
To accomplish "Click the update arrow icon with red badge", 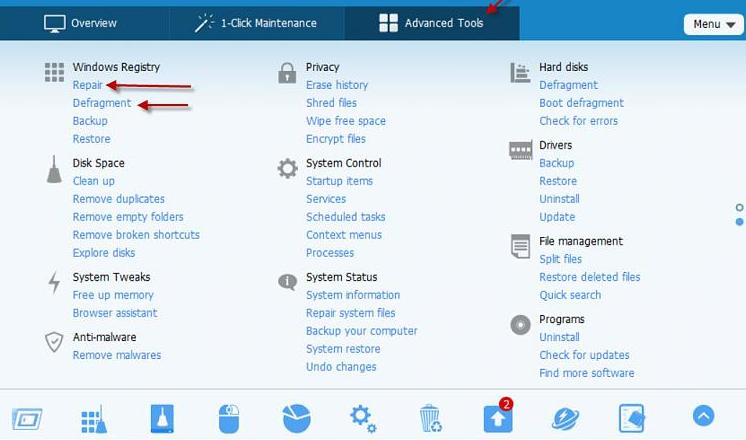I will coord(497,418).
